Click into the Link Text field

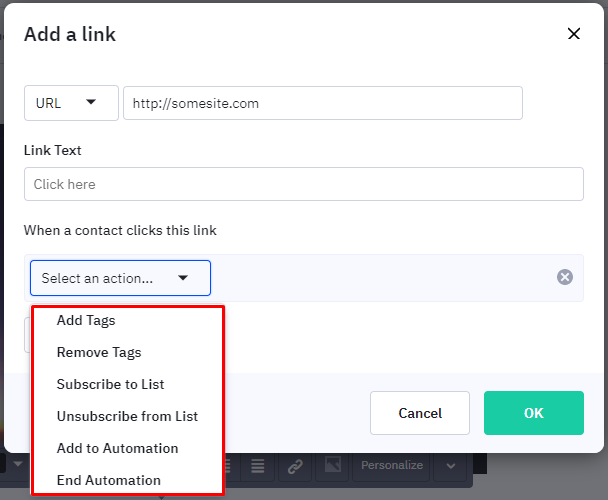pyautogui.click(x=304, y=184)
